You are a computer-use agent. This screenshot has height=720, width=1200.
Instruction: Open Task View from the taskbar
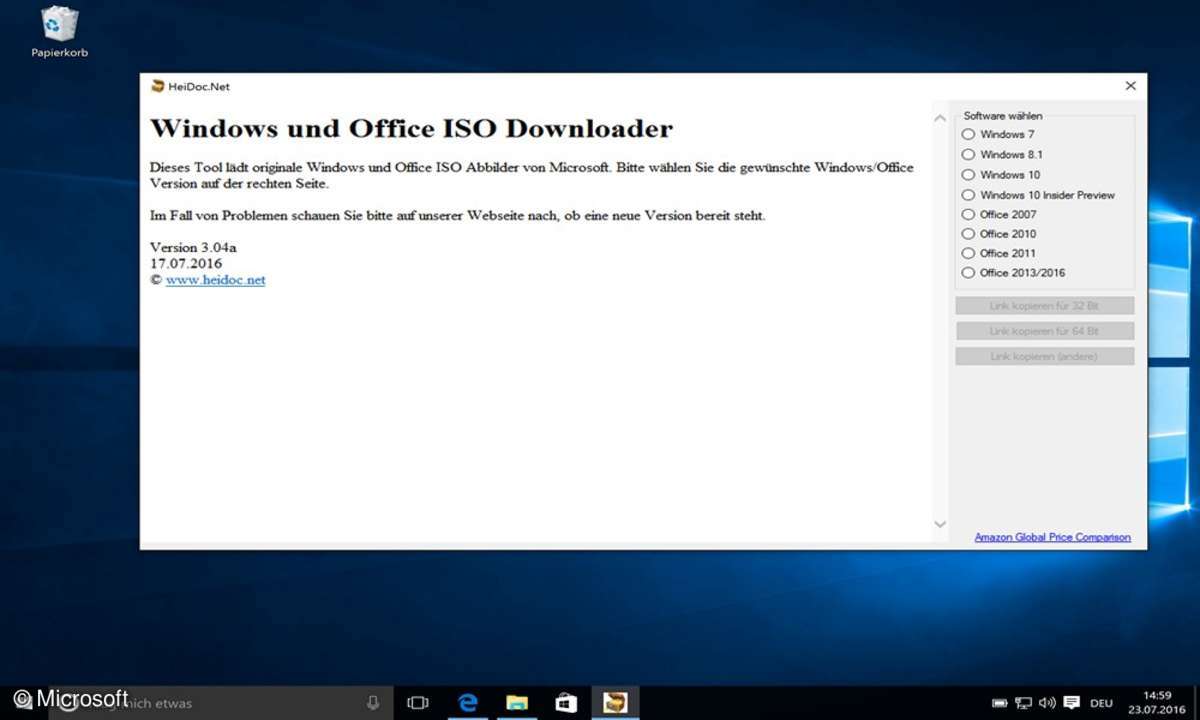[x=419, y=703]
